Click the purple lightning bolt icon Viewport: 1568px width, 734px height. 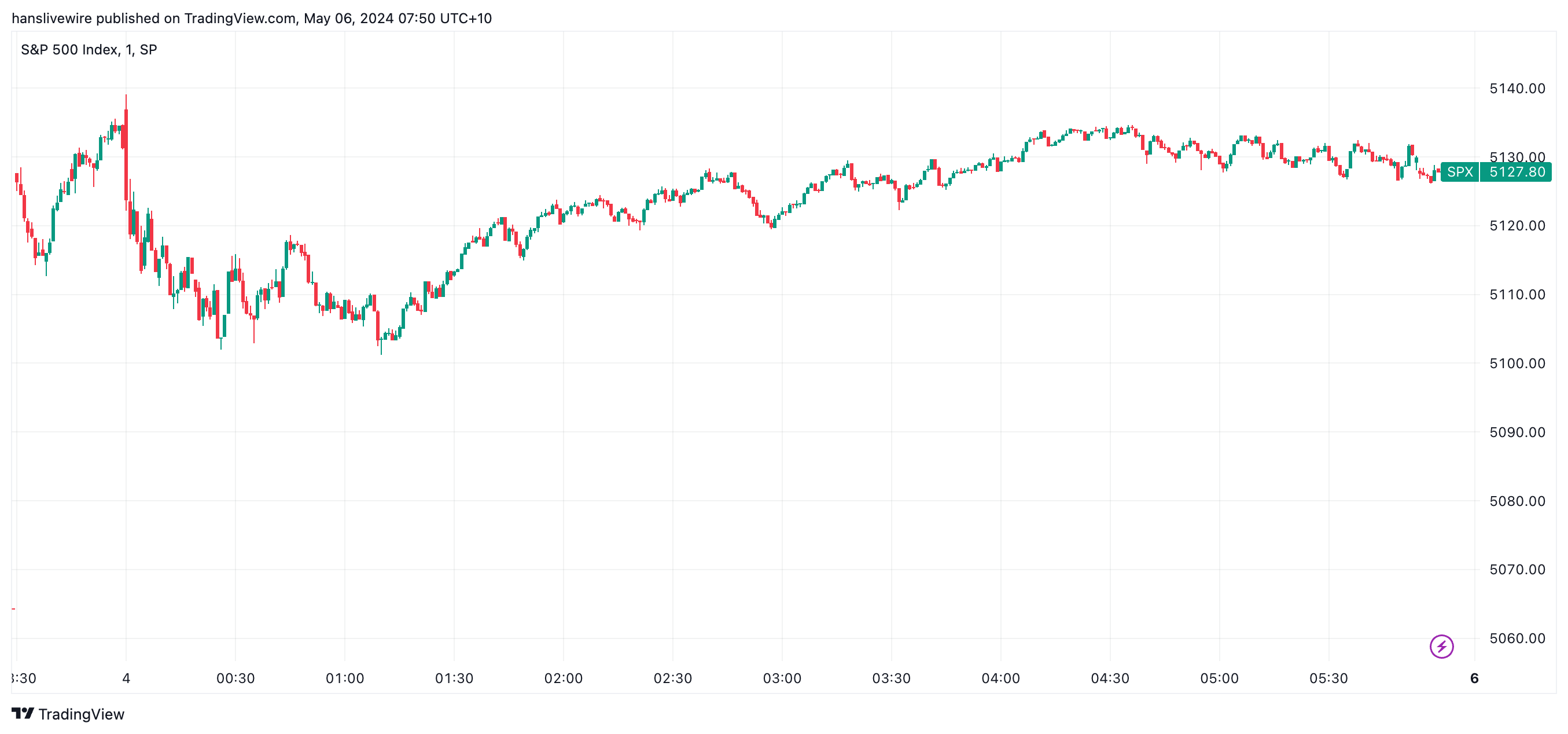[1441, 646]
